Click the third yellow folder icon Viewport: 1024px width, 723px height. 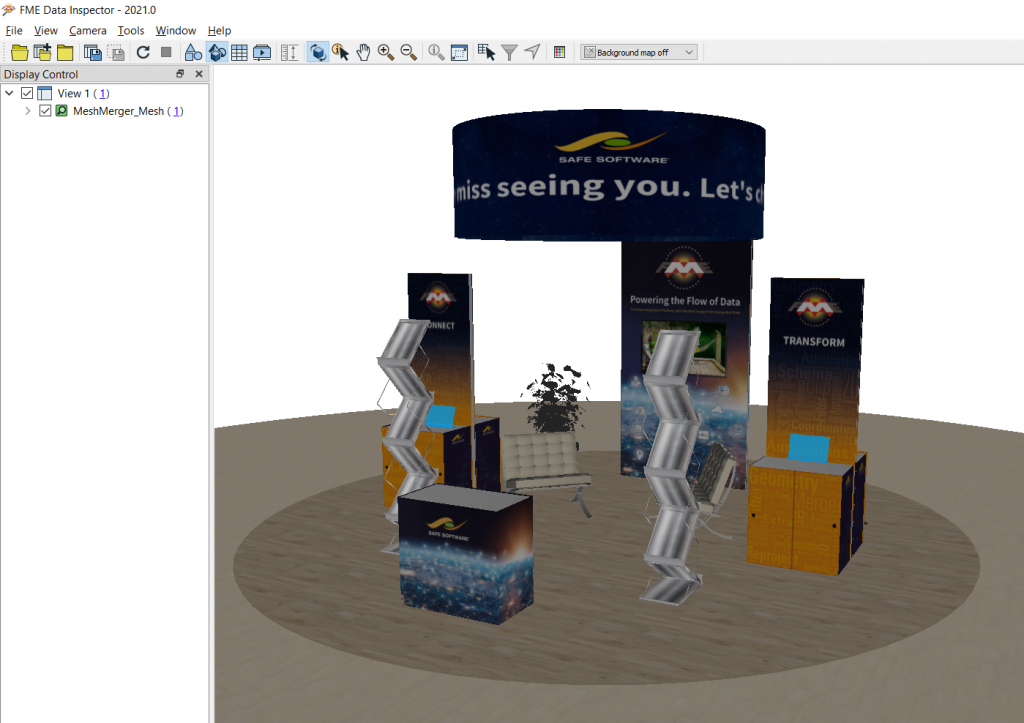pos(65,52)
